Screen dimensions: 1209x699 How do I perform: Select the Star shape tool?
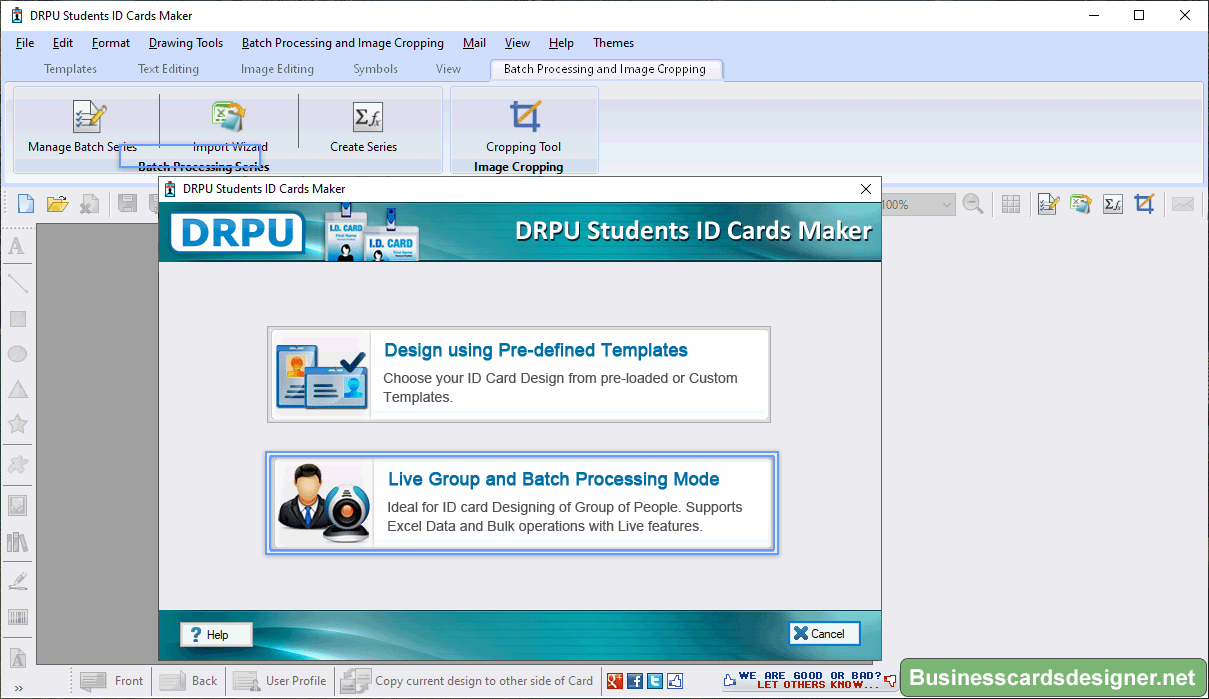17,424
